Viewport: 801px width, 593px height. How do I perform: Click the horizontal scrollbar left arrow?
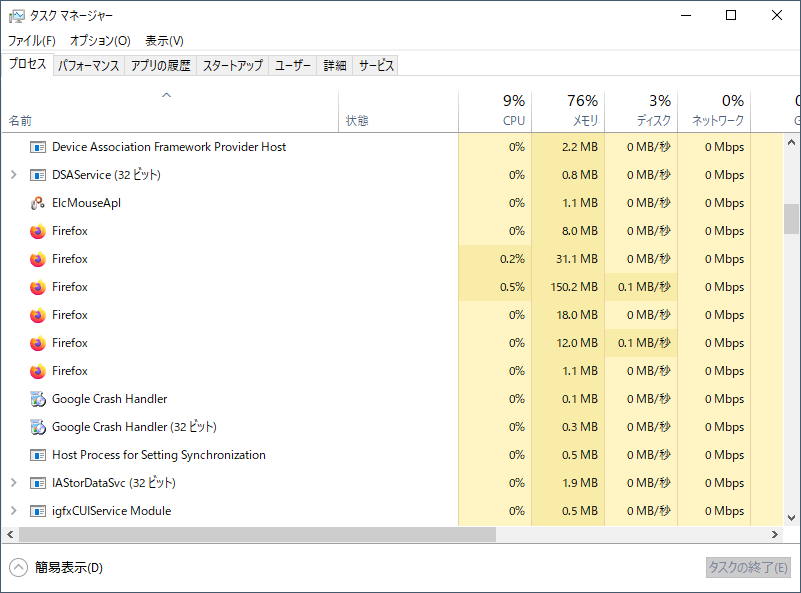click(10, 534)
